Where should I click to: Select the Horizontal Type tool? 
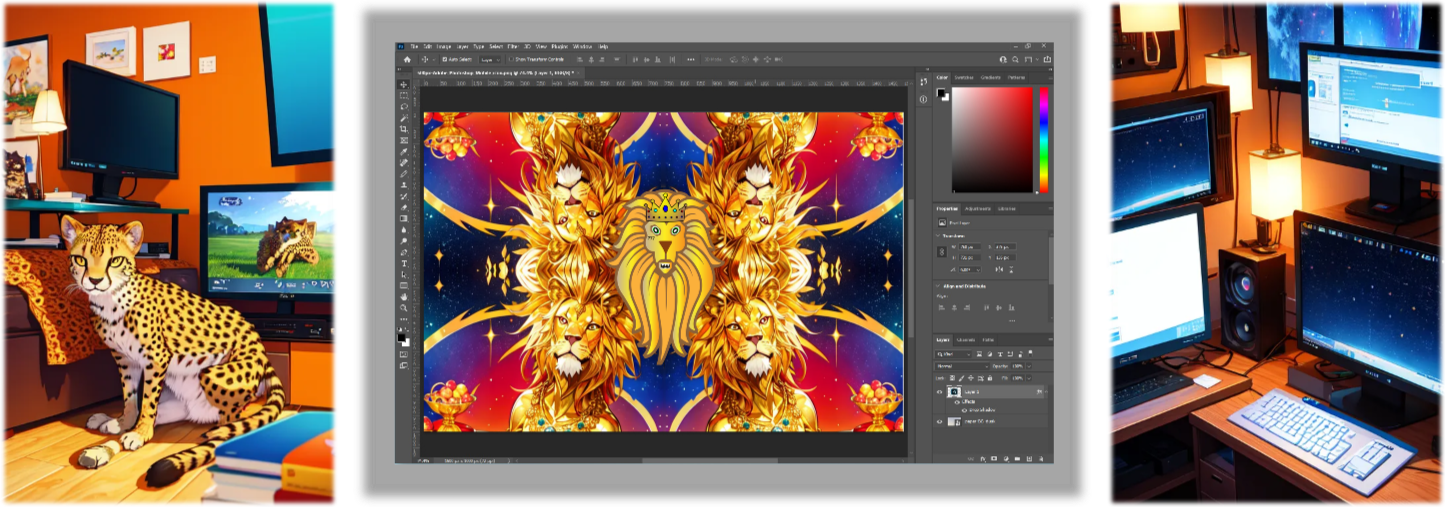403,263
